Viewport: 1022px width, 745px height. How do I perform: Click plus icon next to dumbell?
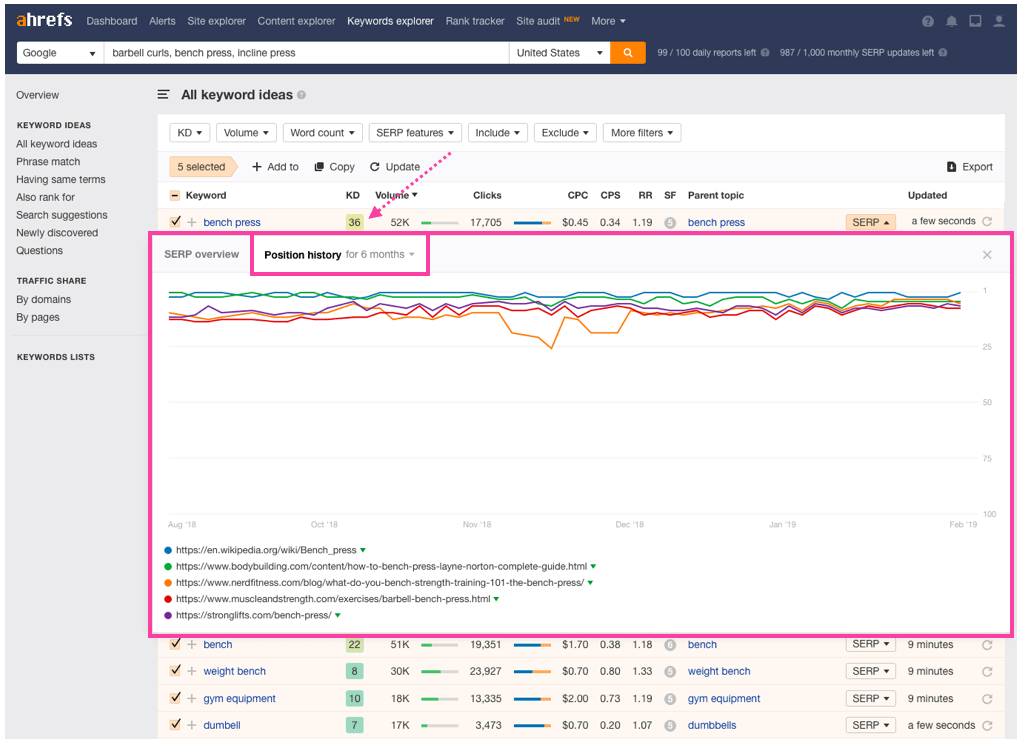tap(192, 725)
